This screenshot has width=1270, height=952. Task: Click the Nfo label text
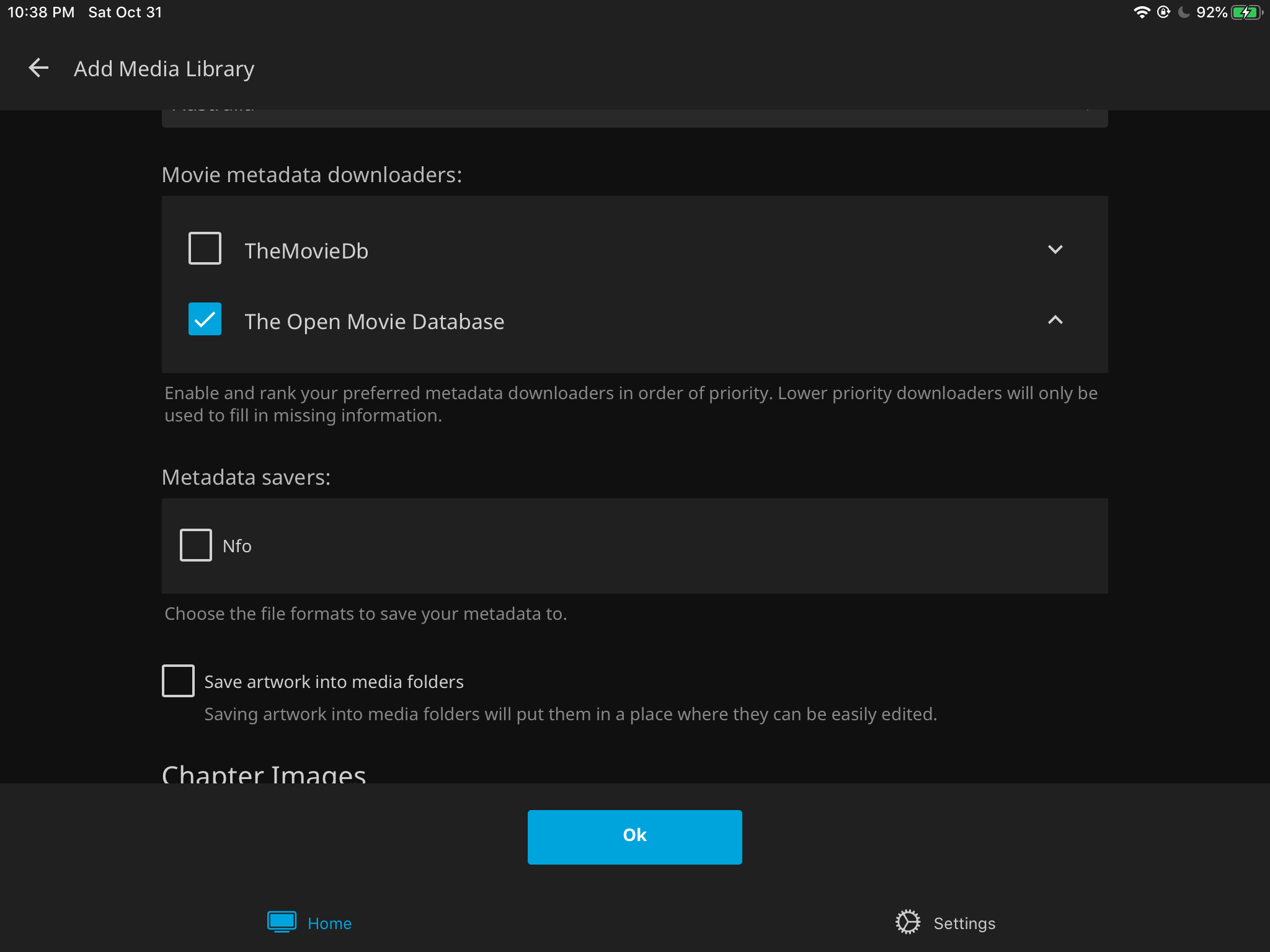coord(237,546)
